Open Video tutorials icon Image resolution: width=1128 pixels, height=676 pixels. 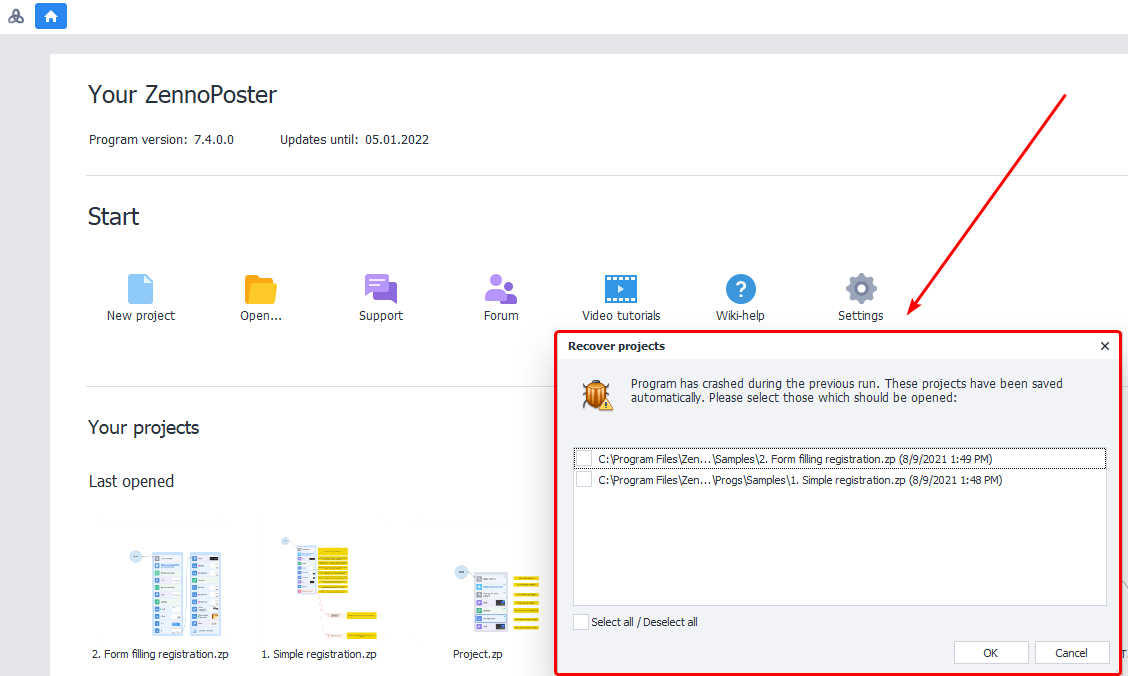click(x=621, y=289)
